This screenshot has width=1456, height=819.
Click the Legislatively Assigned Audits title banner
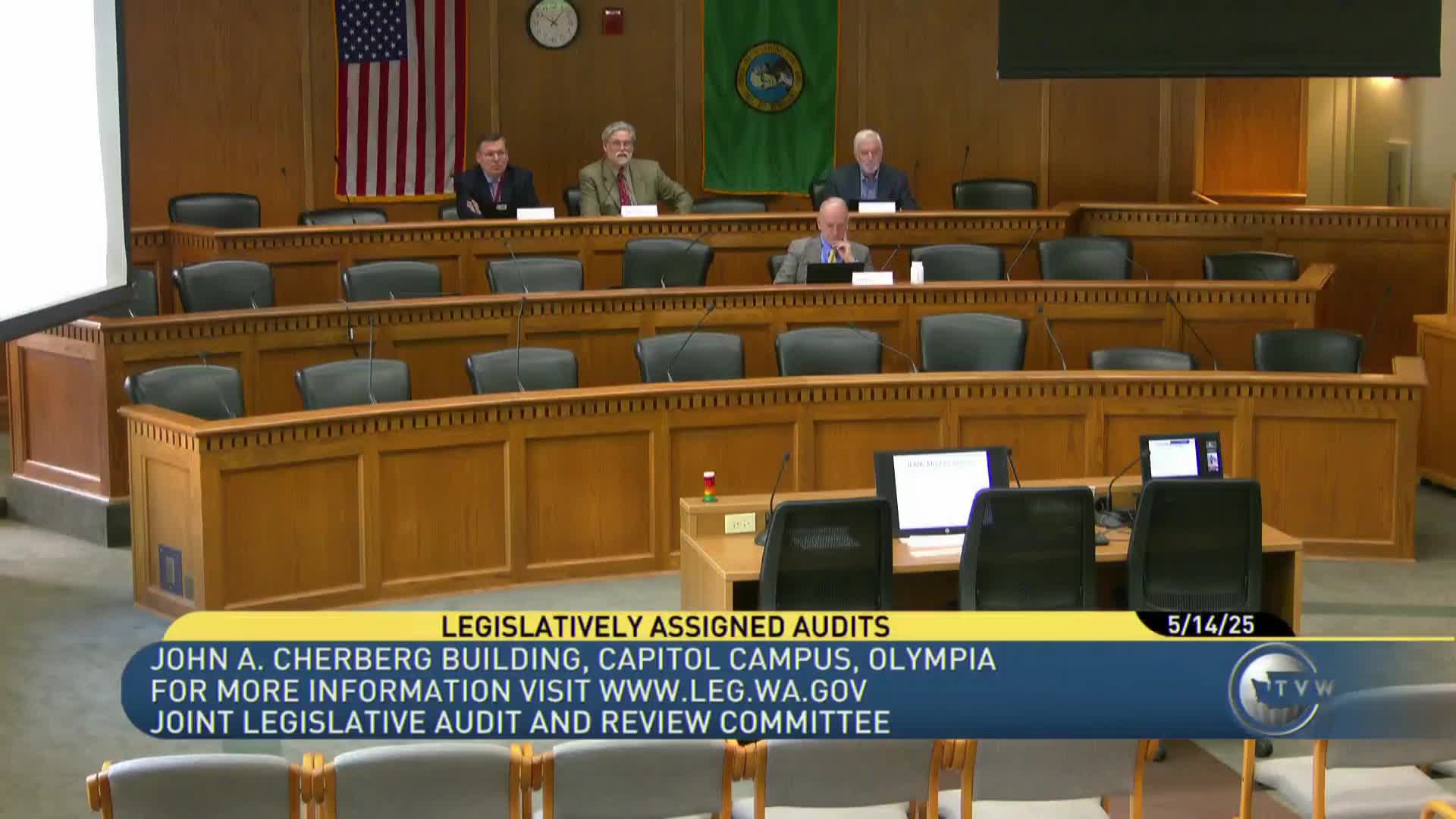tap(665, 626)
